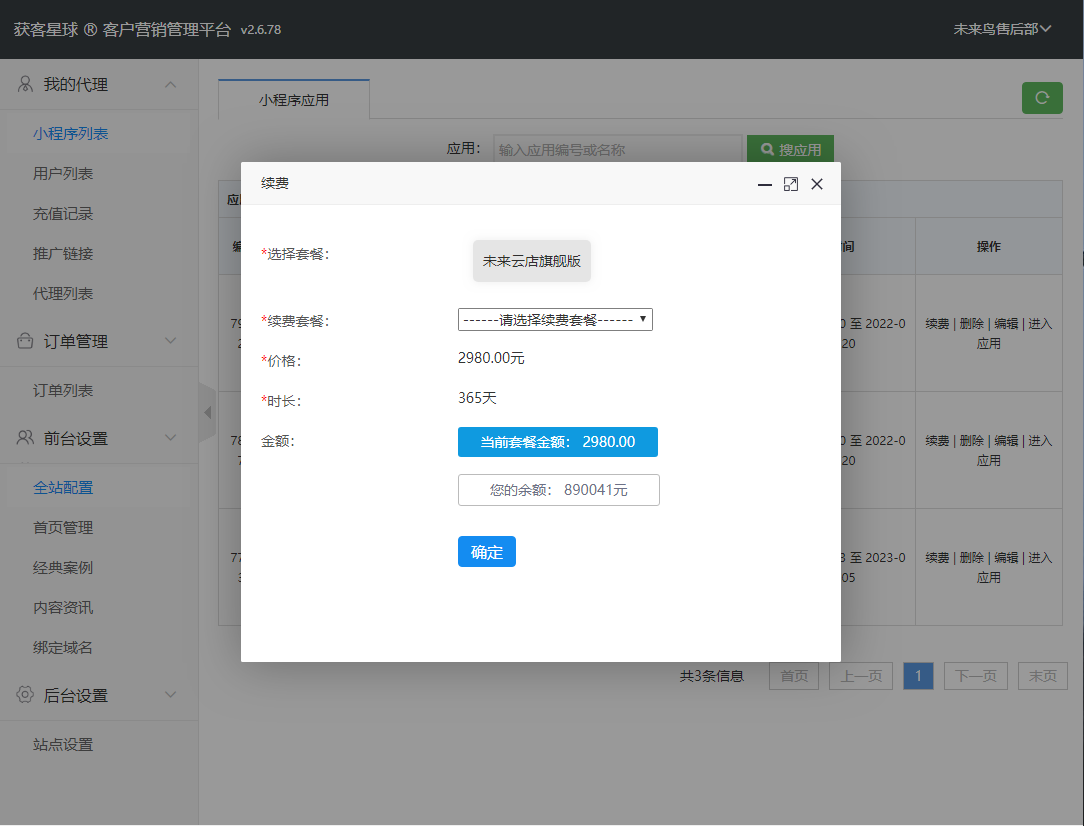Switch to the 小程序应用 tab
Screen dimensions: 1084x826
(294, 100)
